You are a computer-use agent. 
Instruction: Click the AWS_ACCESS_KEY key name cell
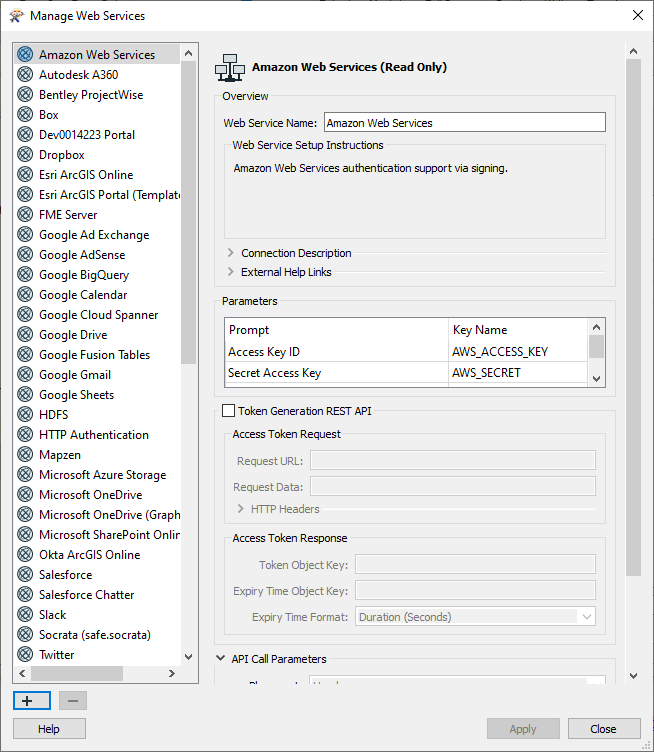[x=518, y=352]
